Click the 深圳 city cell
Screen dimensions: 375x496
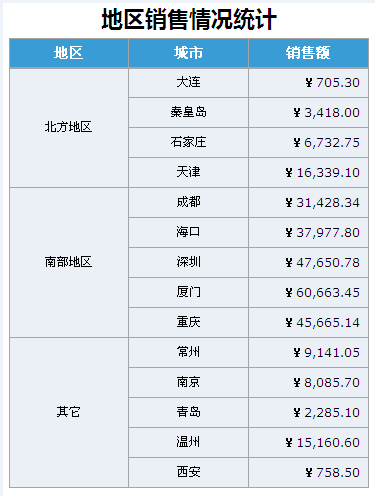click(x=188, y=262)
